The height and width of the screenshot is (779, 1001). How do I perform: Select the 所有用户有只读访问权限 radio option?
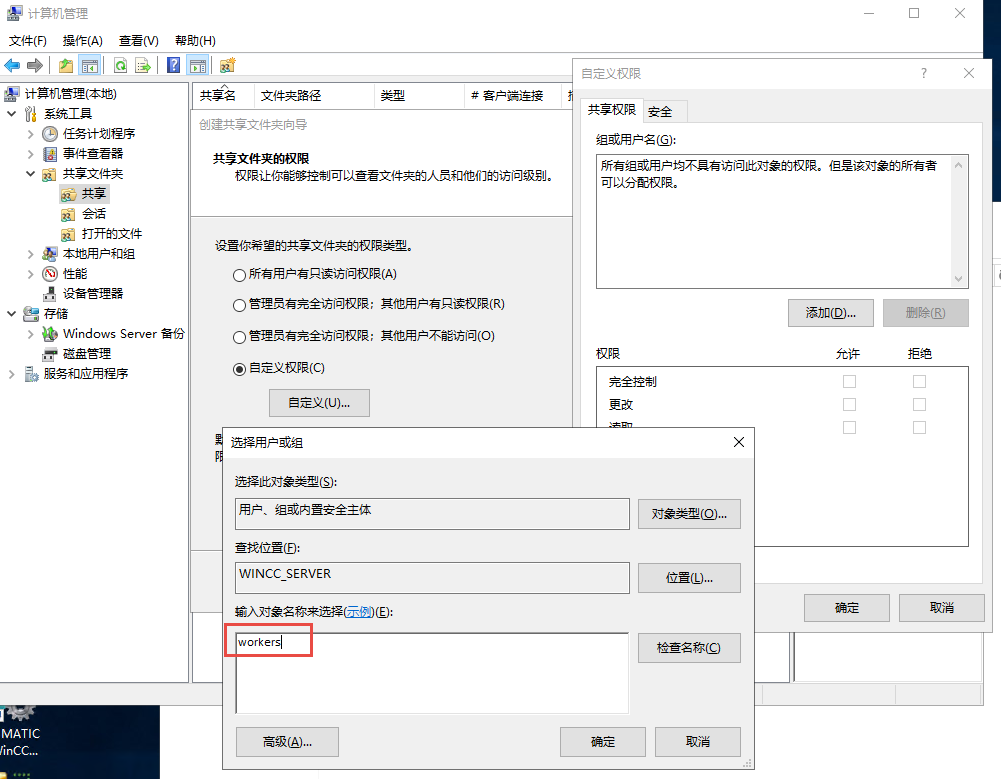point(239,274)
